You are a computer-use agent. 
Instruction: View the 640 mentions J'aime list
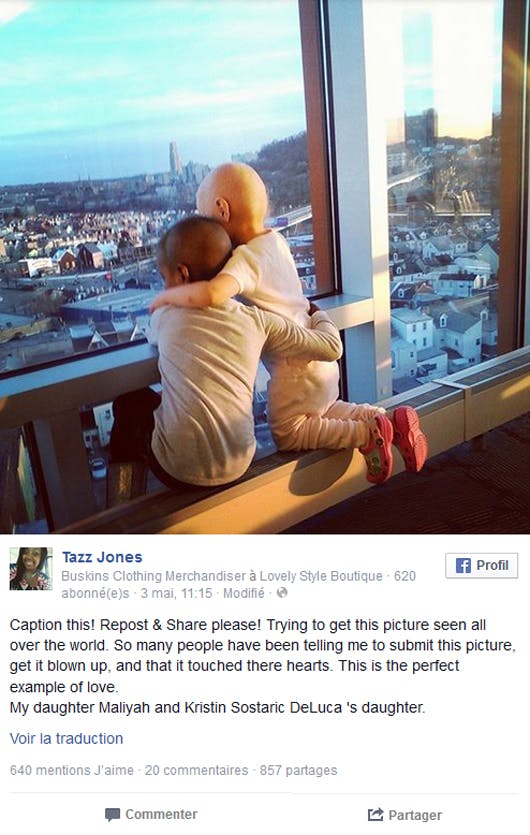[x=71, y=770]
